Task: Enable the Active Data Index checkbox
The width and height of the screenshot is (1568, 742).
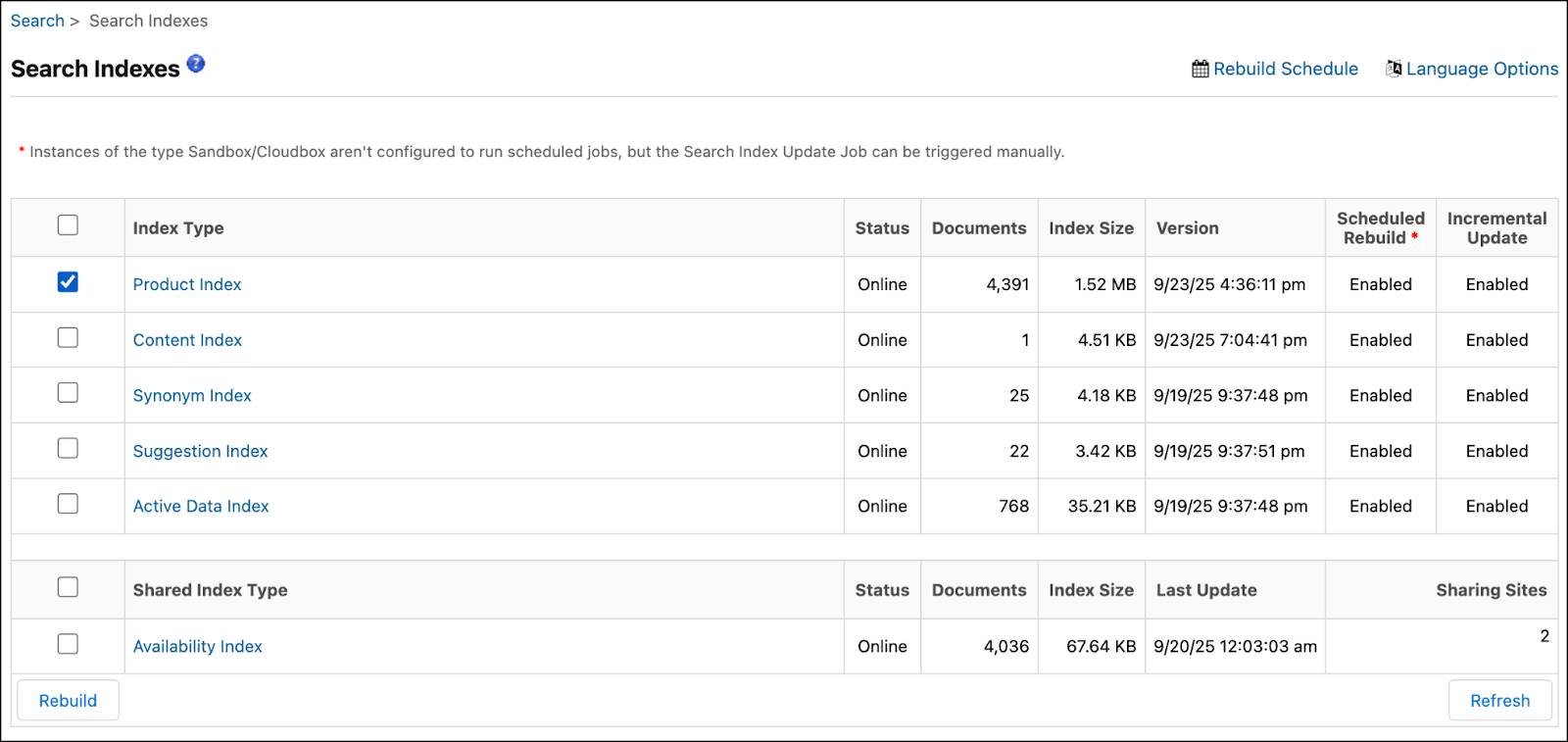Action: pos(68,504)
